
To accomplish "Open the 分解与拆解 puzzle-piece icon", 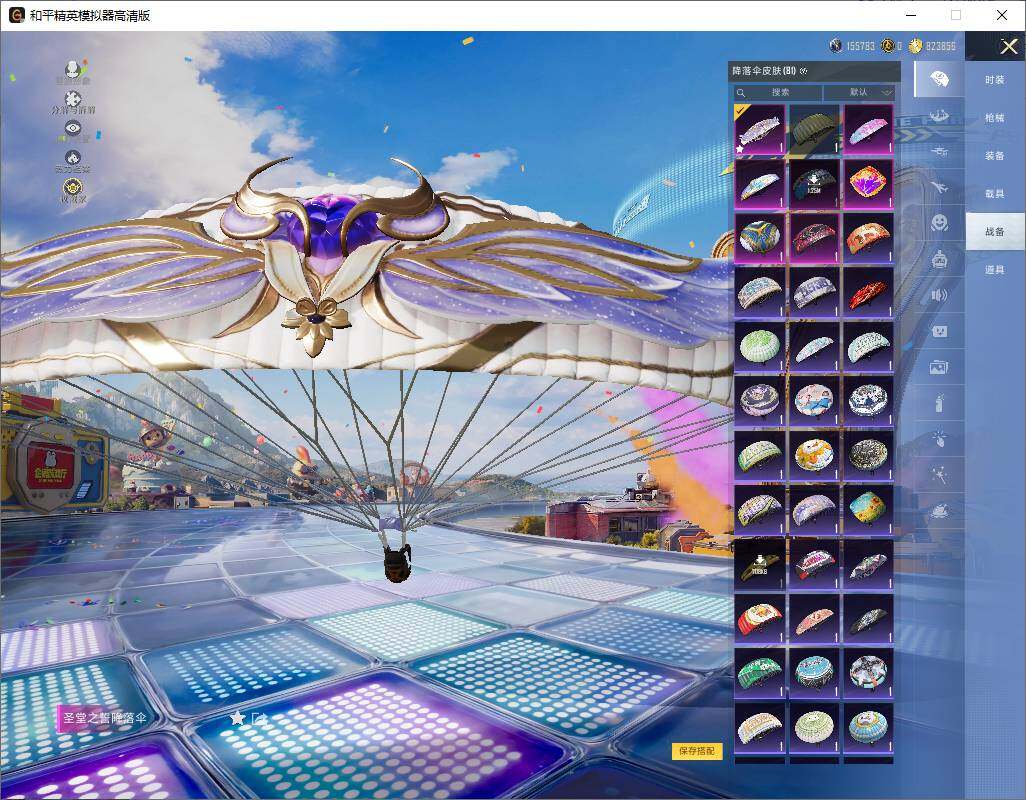I will tap(73, 98).
